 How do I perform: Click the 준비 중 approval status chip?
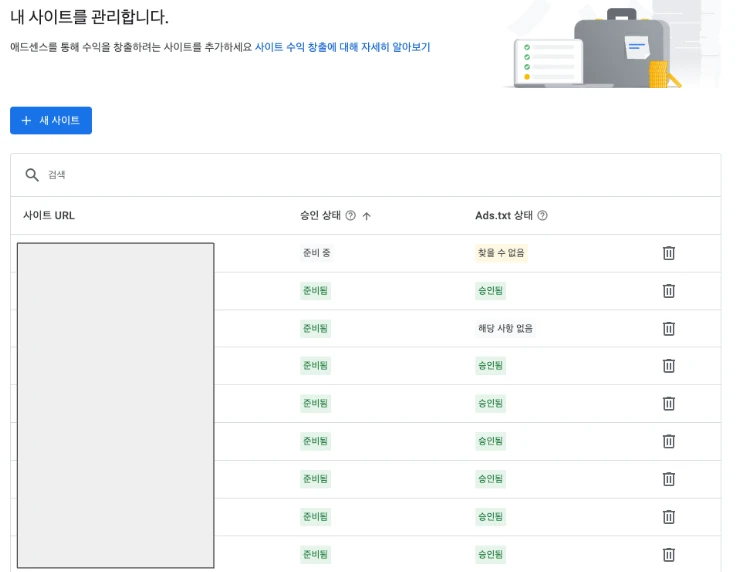tap(316, 253)
